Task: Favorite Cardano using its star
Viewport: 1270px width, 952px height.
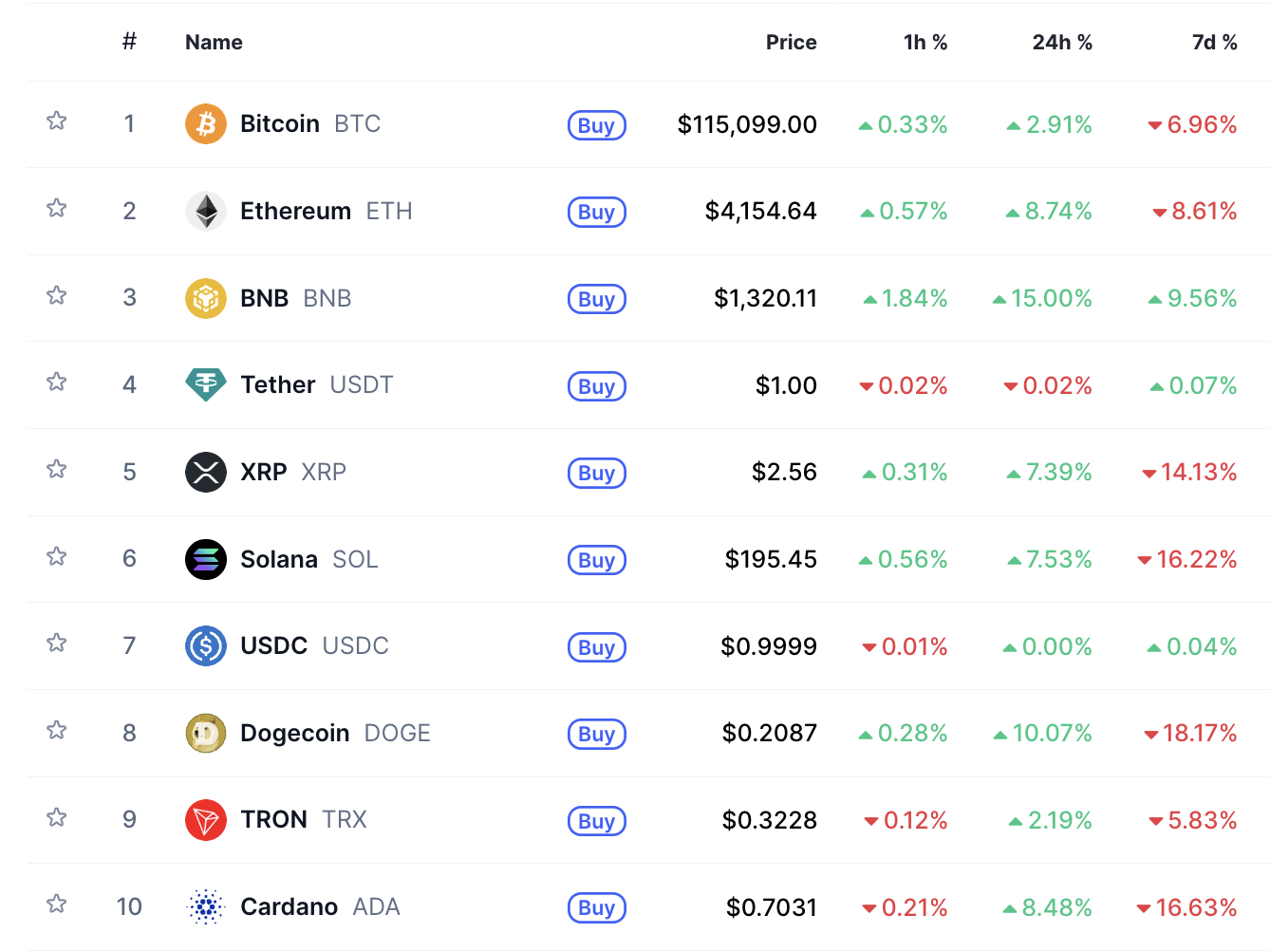Action: pos(57,904)
